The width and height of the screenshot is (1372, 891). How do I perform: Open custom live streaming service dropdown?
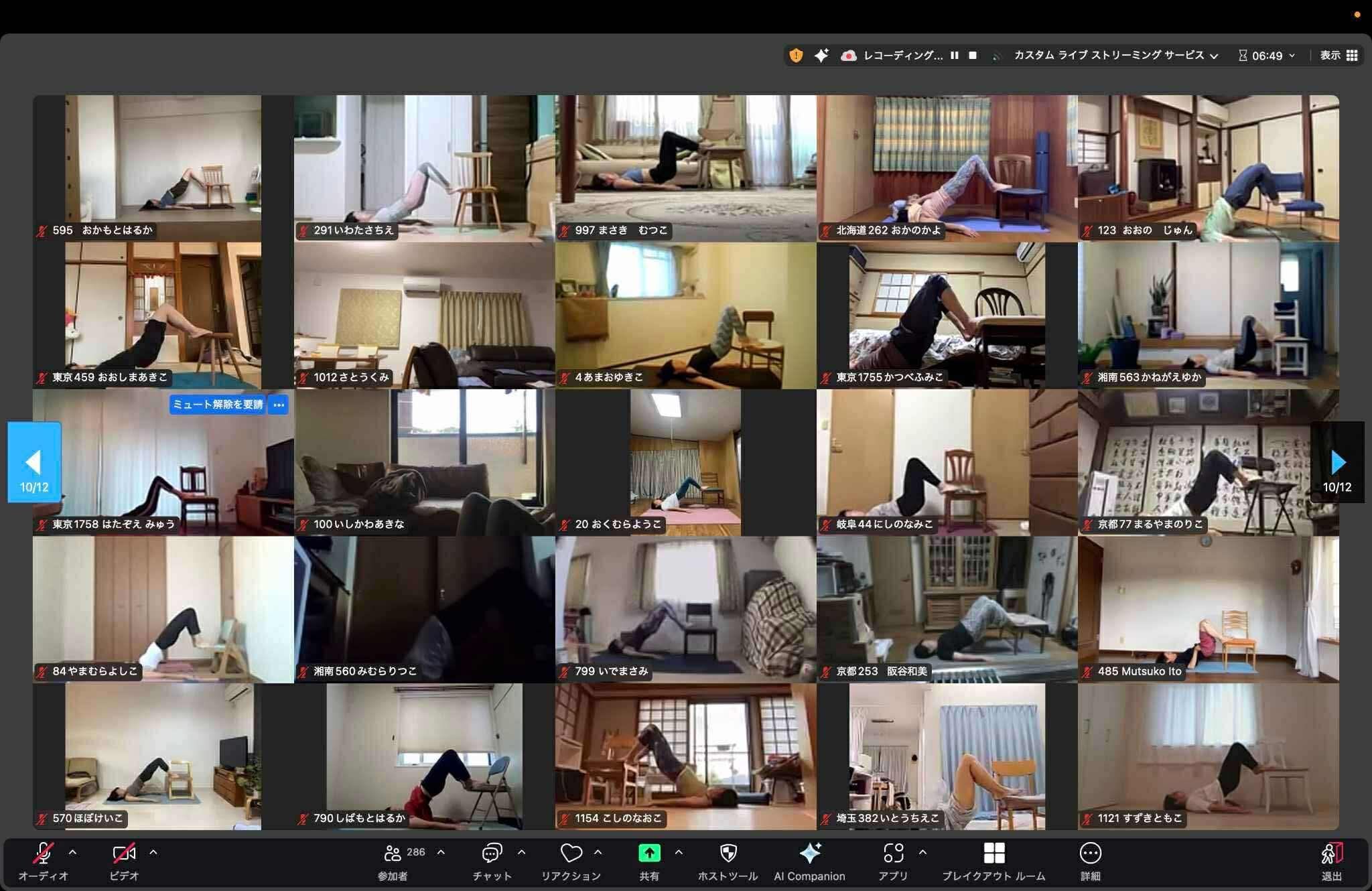point(1115,56)
